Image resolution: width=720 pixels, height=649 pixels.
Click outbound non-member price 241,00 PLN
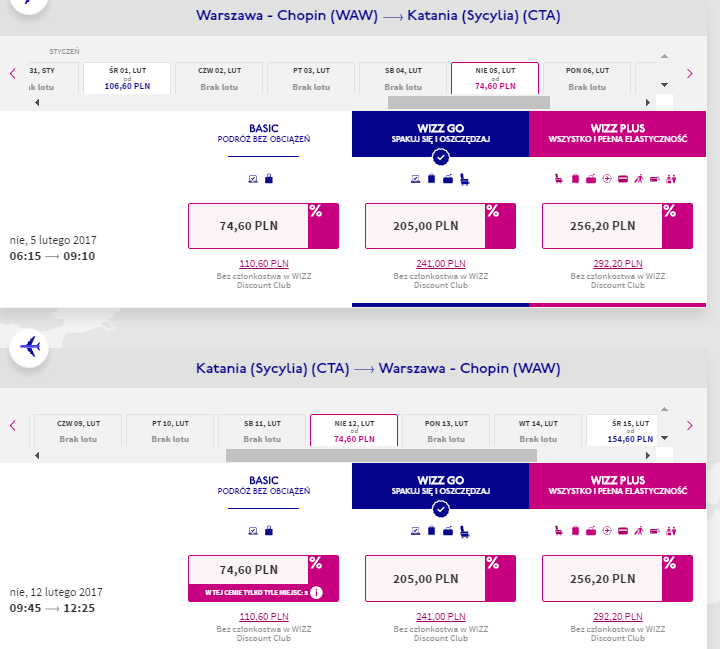(x=440, y=264)
